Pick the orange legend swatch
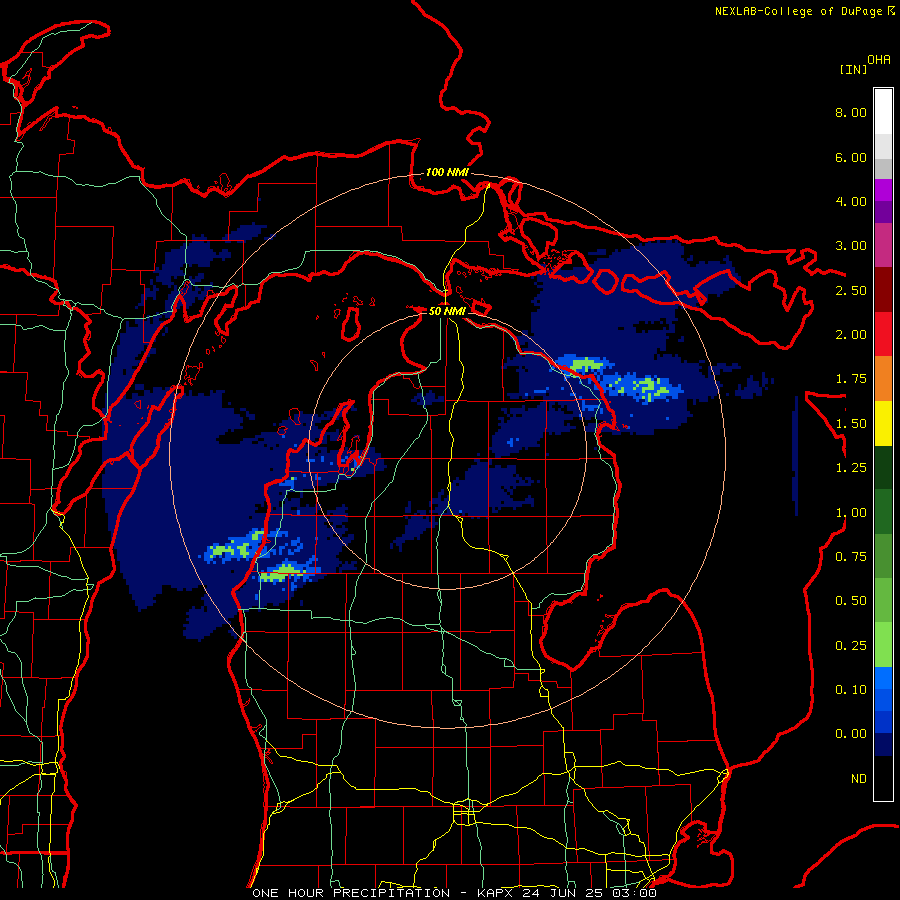This screenshot has width=900, height=900. coord(883,379)
